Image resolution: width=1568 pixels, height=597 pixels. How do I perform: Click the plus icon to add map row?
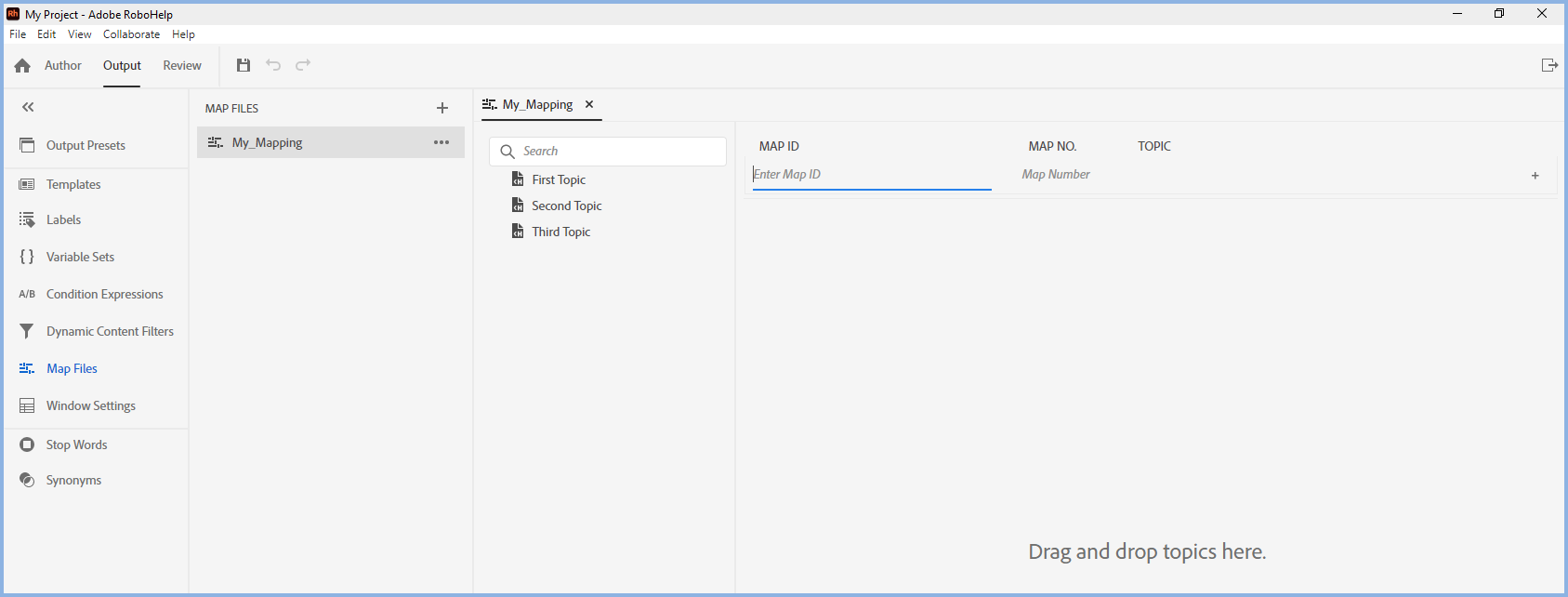click(1535, 175)
